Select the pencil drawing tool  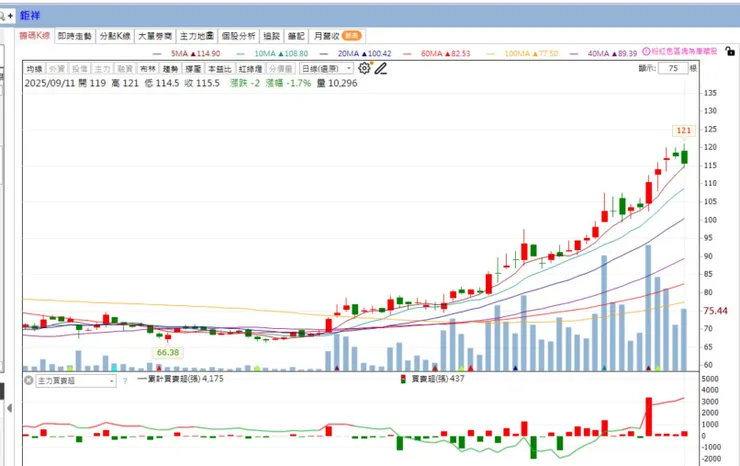[381, 68]
